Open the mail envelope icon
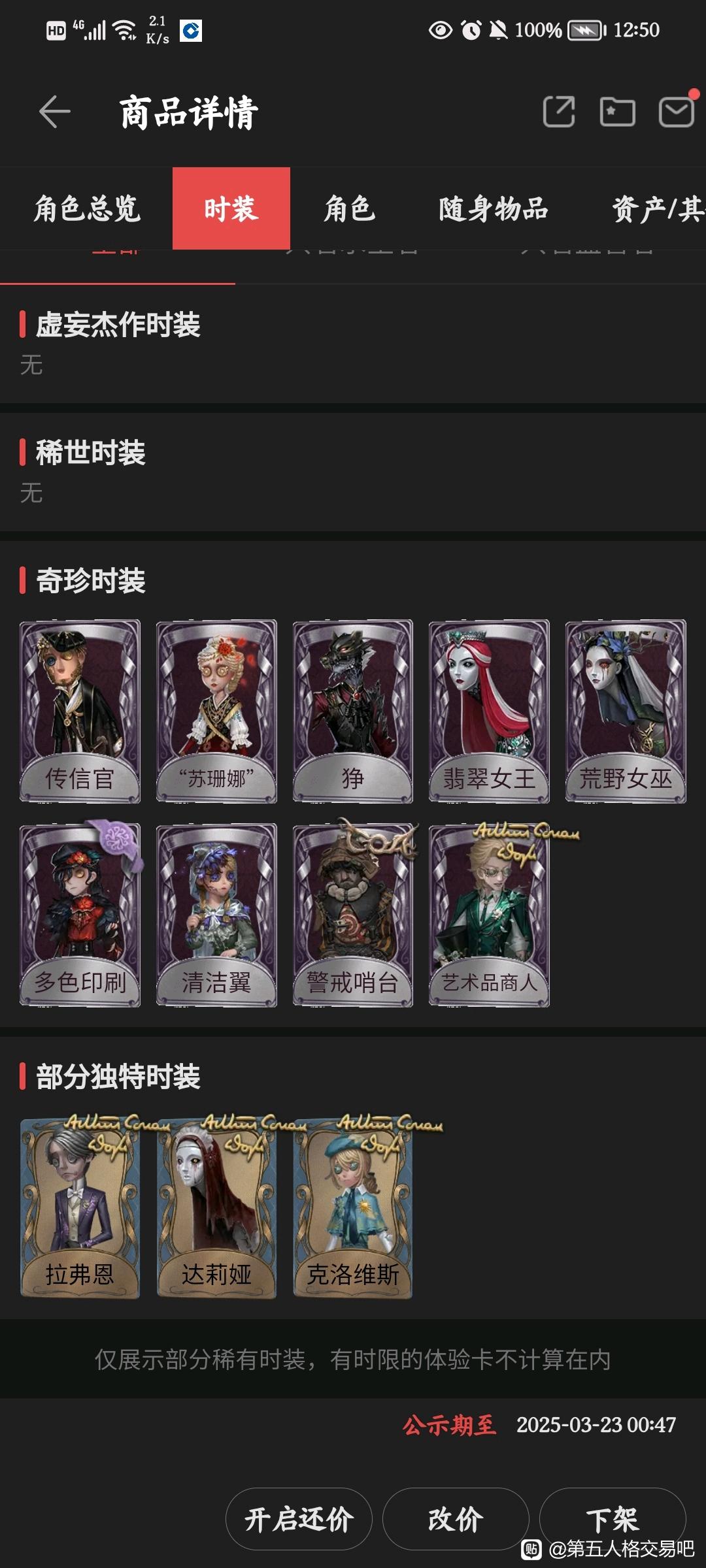706x1568 pixels. (x=676, y=112)
